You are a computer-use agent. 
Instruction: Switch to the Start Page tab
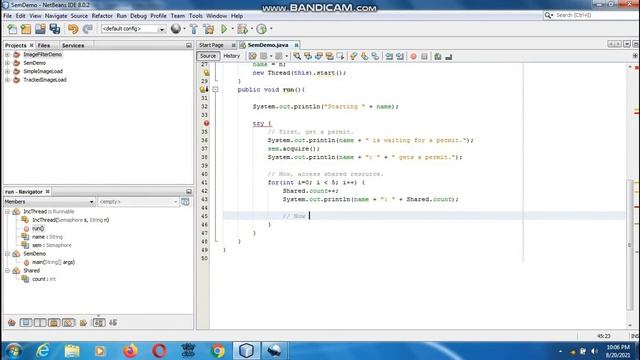211,45
